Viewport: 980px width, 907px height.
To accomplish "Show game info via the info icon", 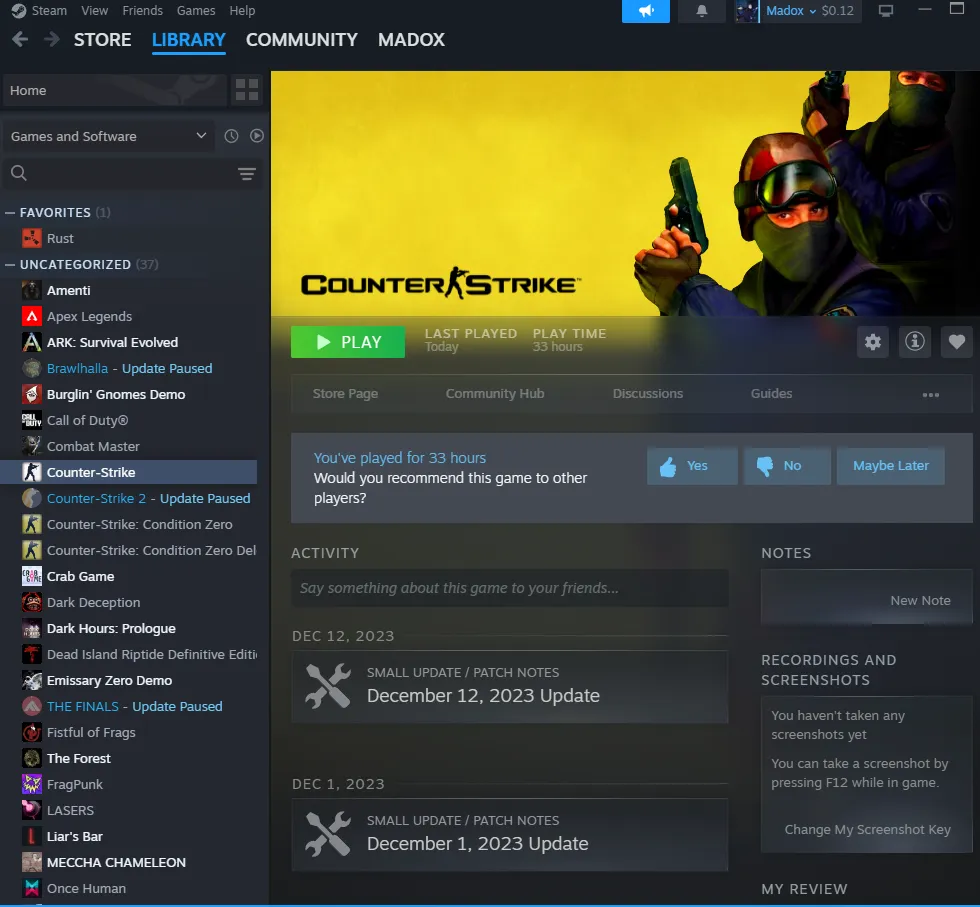I will click(914, 342).
